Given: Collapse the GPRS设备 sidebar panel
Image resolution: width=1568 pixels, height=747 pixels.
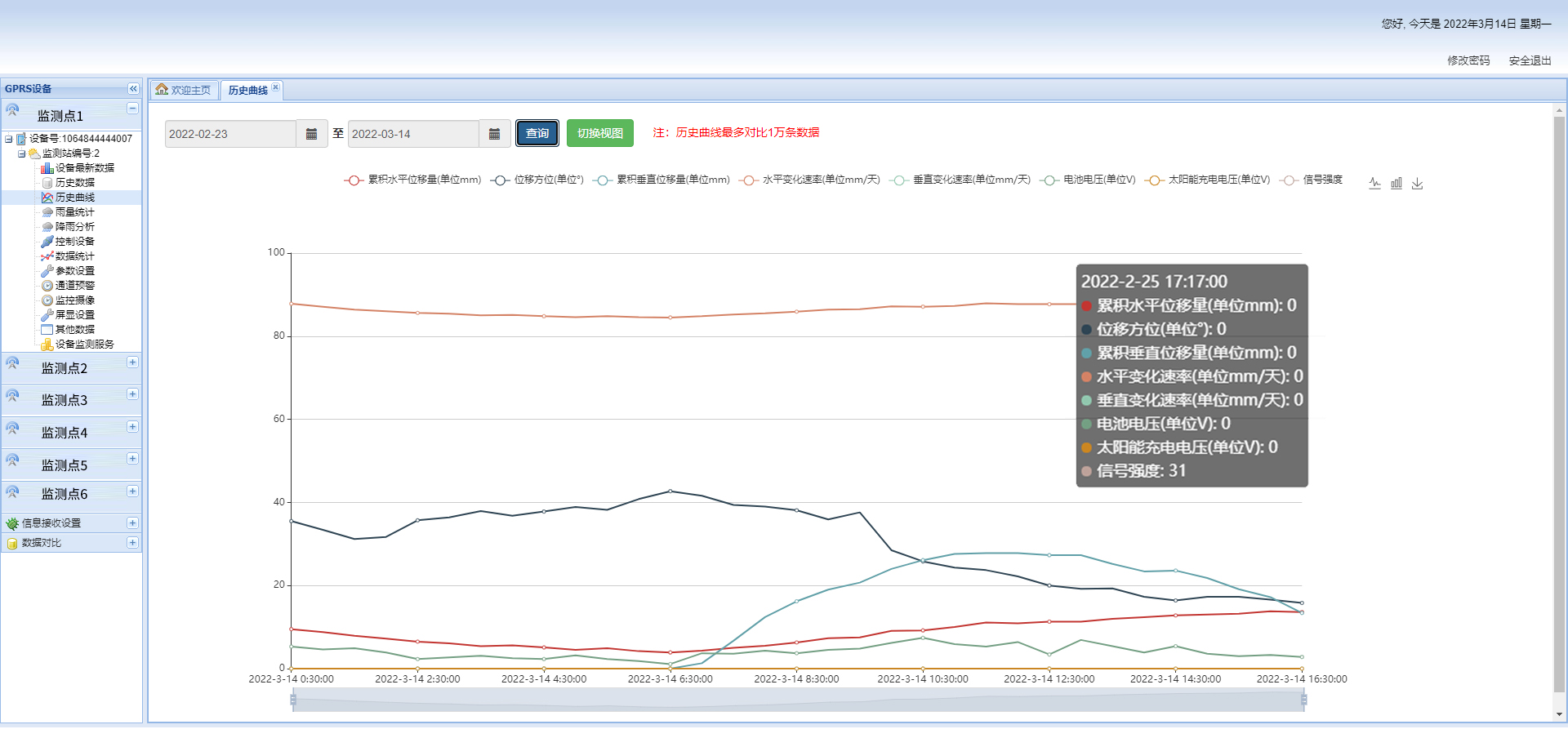Looking at the screenshot, I should pos(133,89).
